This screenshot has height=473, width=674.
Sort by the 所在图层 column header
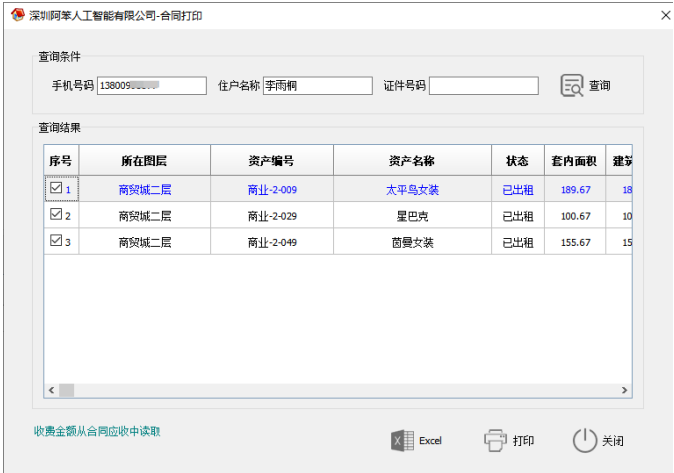(x=144, y=160)
